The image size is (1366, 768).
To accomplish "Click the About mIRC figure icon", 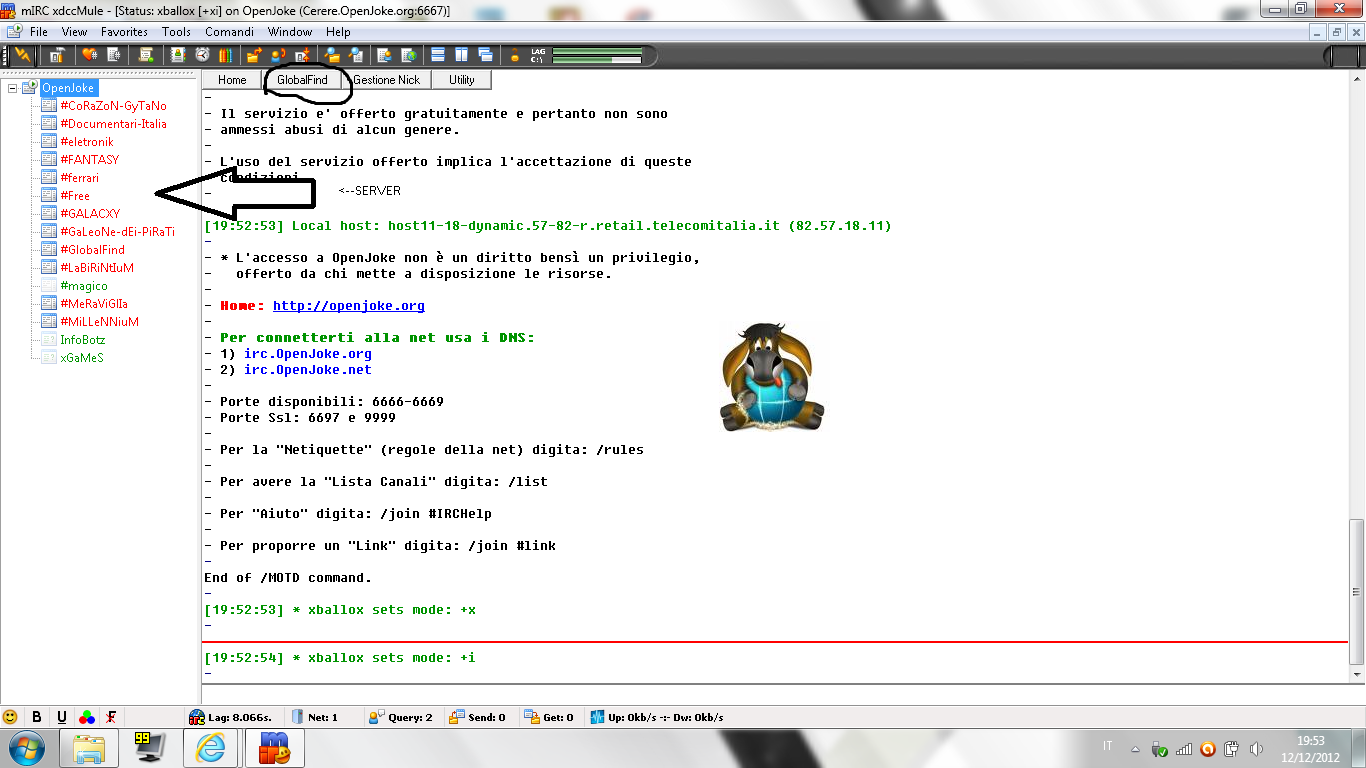I will point(515,55).
